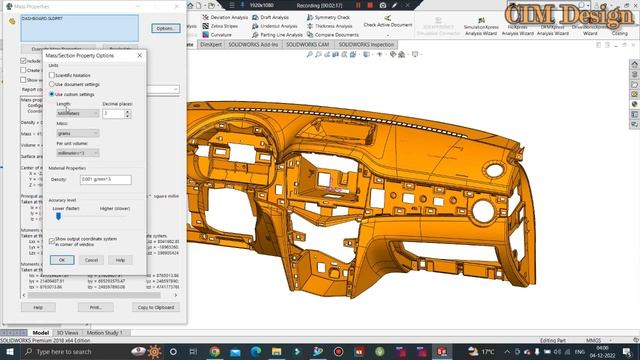Click Zoom to Area in view toolbar
This screenshot has width=640, height=360.
click(x=318, y=54)
